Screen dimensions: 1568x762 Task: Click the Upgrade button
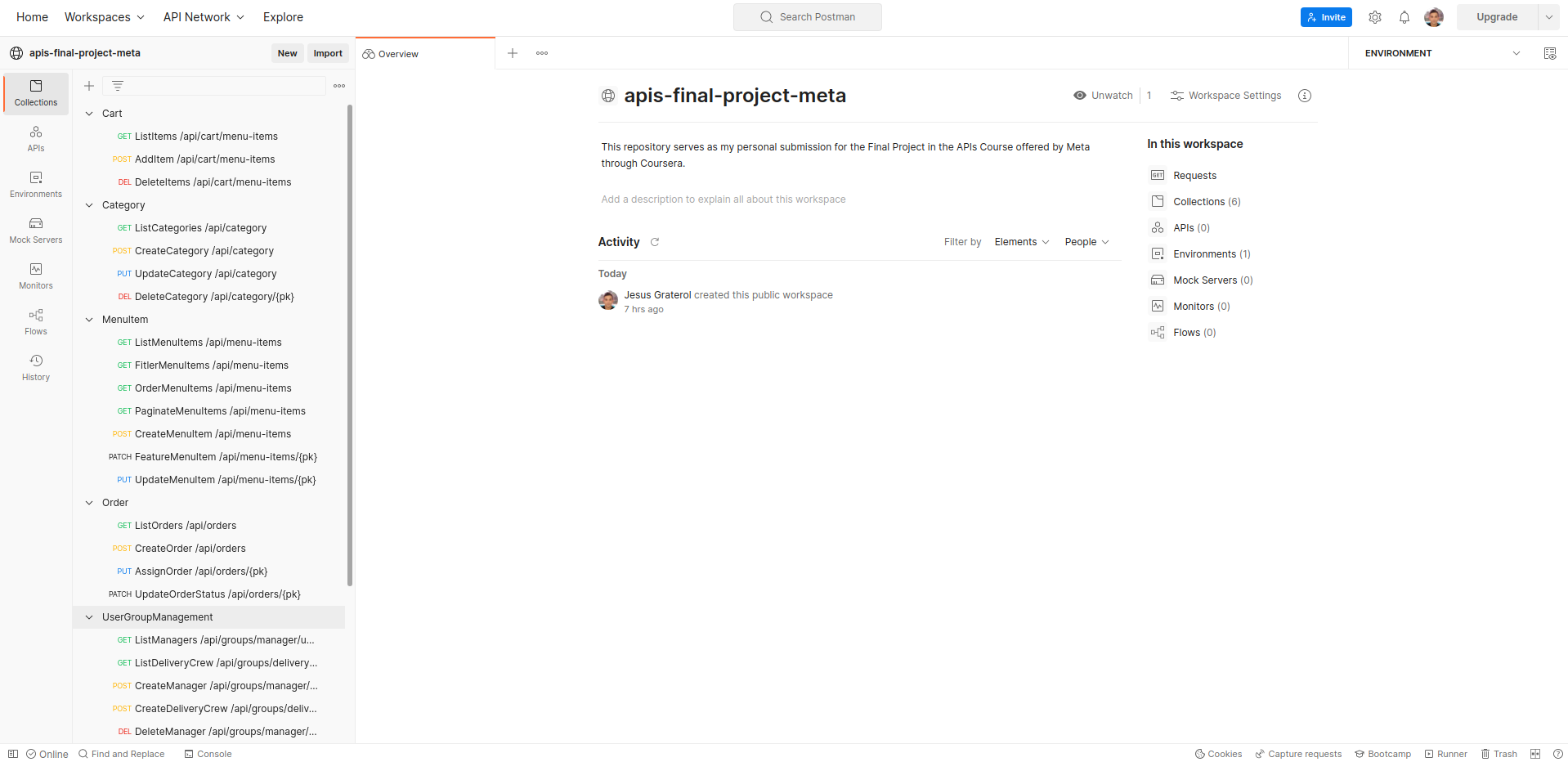tap(1497, 17)
